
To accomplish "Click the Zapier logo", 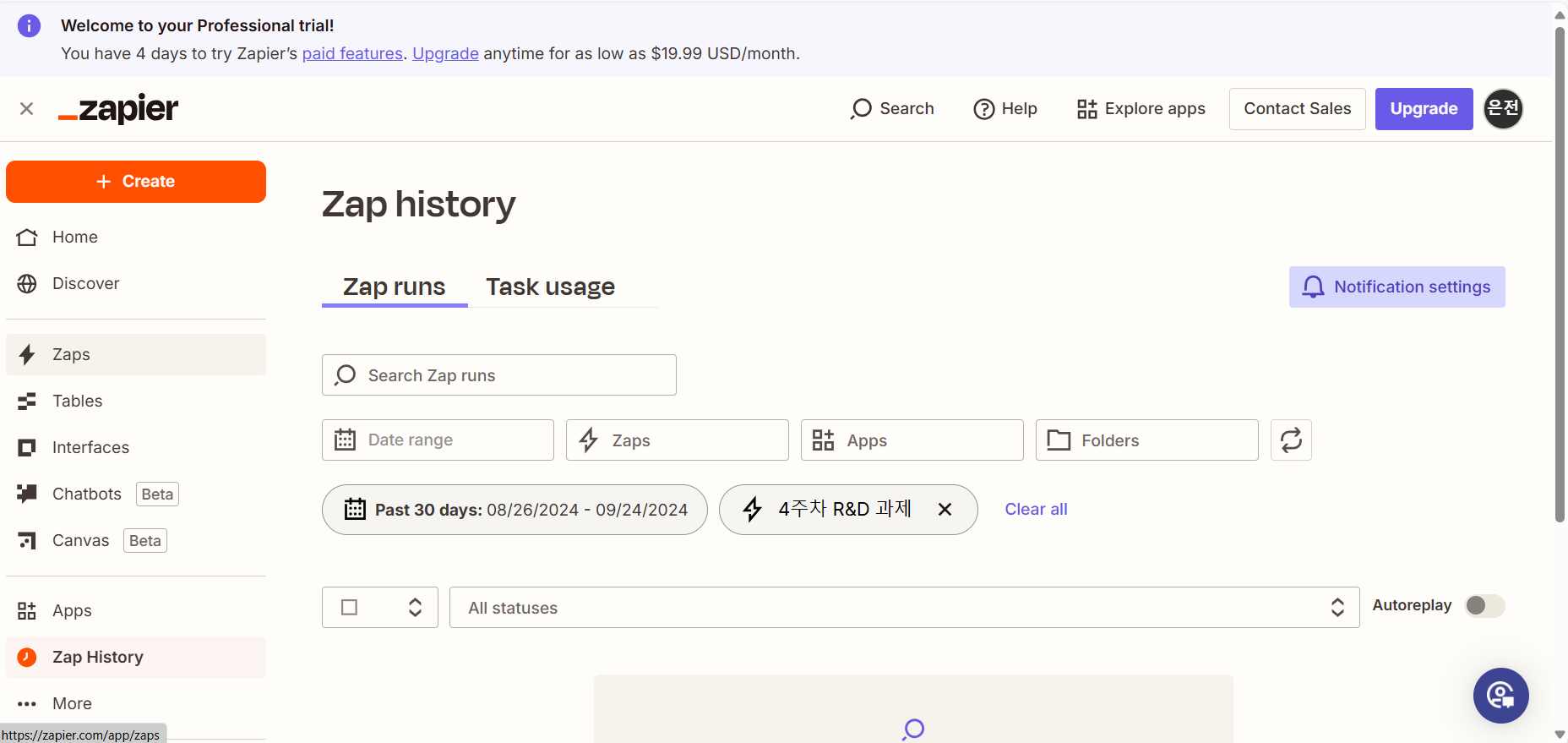I will (x=118, y=109).
